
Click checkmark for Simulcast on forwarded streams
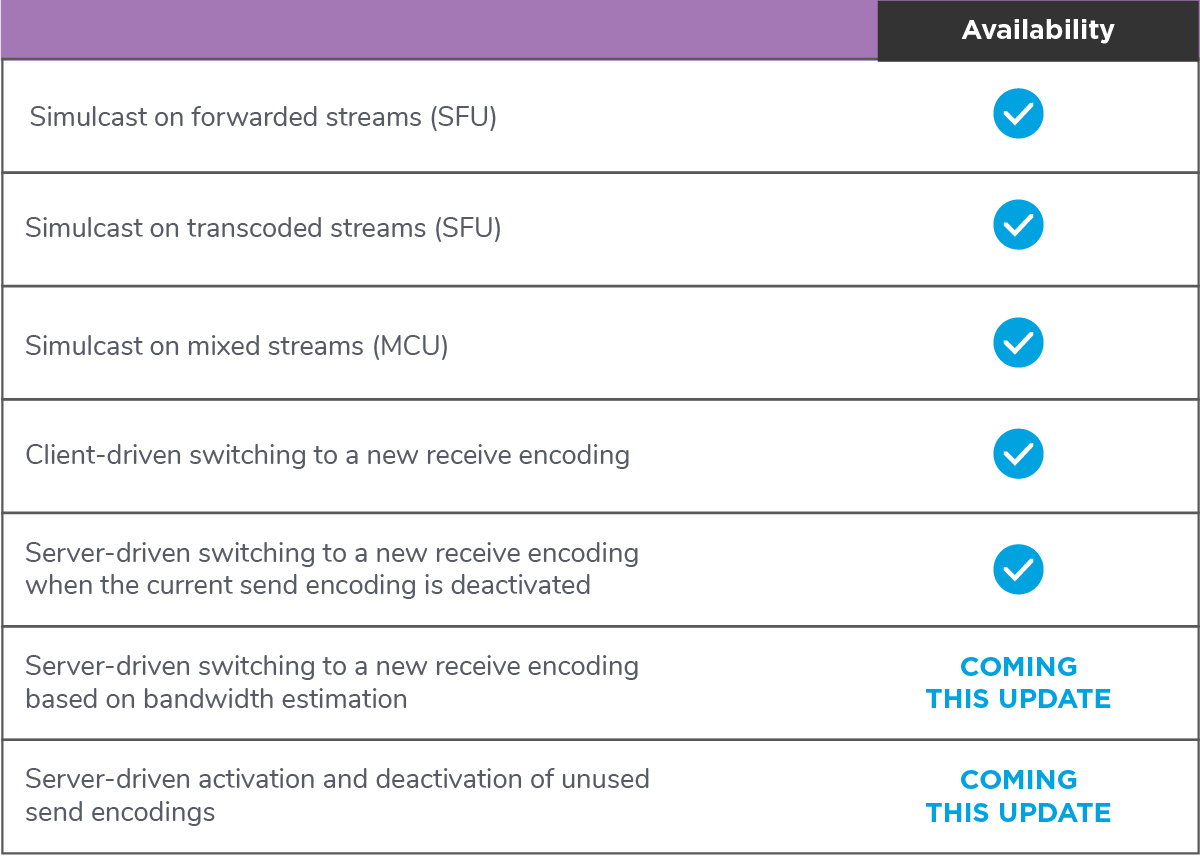[1018, 114]
